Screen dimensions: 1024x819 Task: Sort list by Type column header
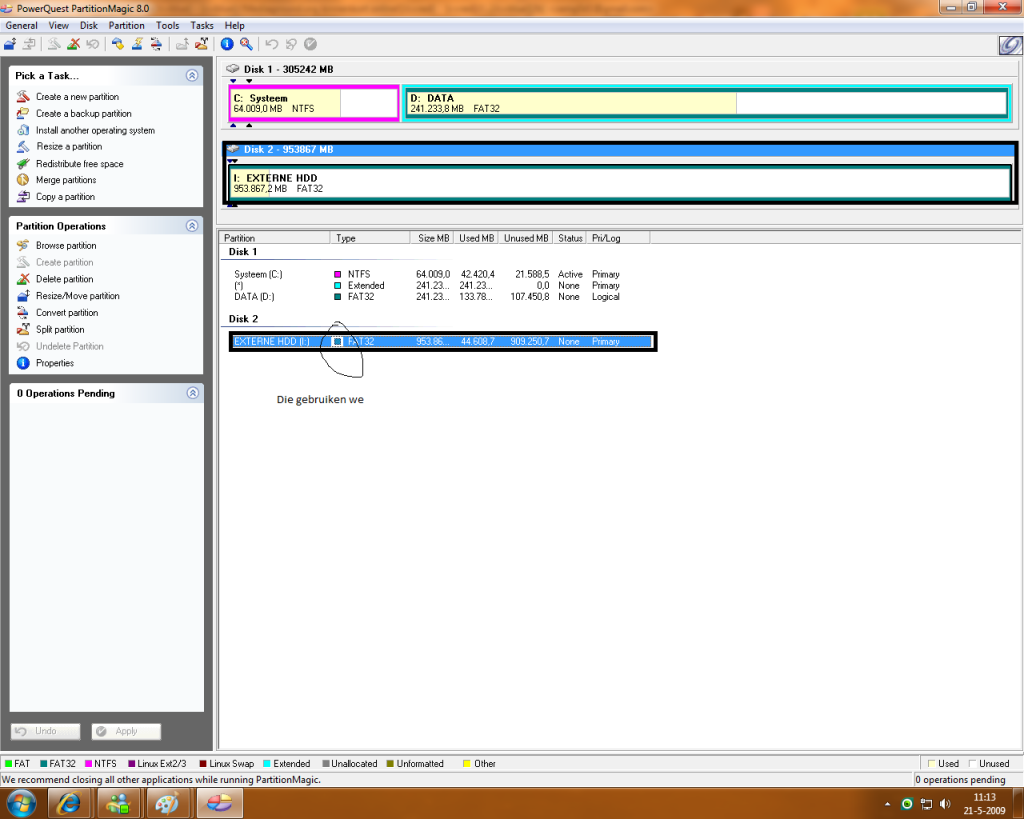[x=370, y=238]
